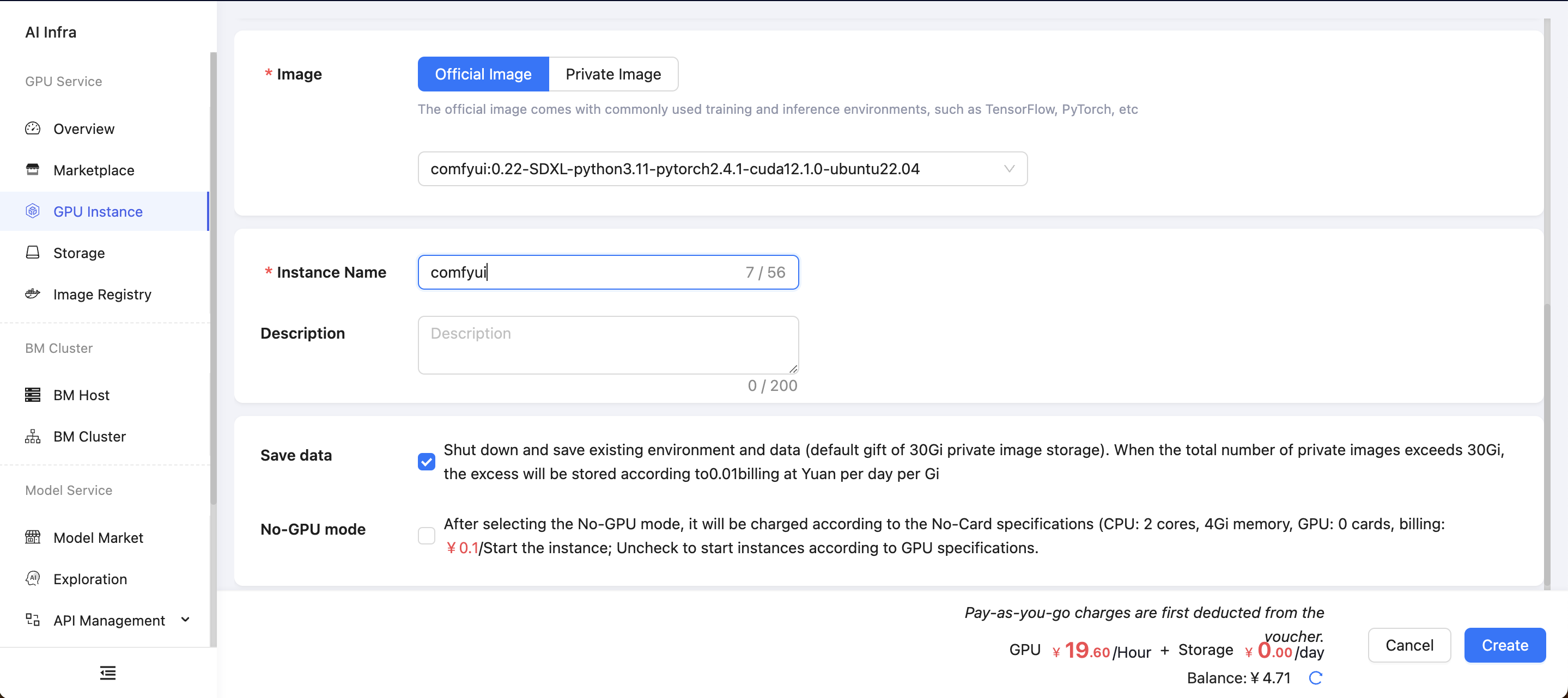The height and width of the screenshot is (698, 1568).
Task: Switch to the Private Image tab
Action: click(613, 74)
